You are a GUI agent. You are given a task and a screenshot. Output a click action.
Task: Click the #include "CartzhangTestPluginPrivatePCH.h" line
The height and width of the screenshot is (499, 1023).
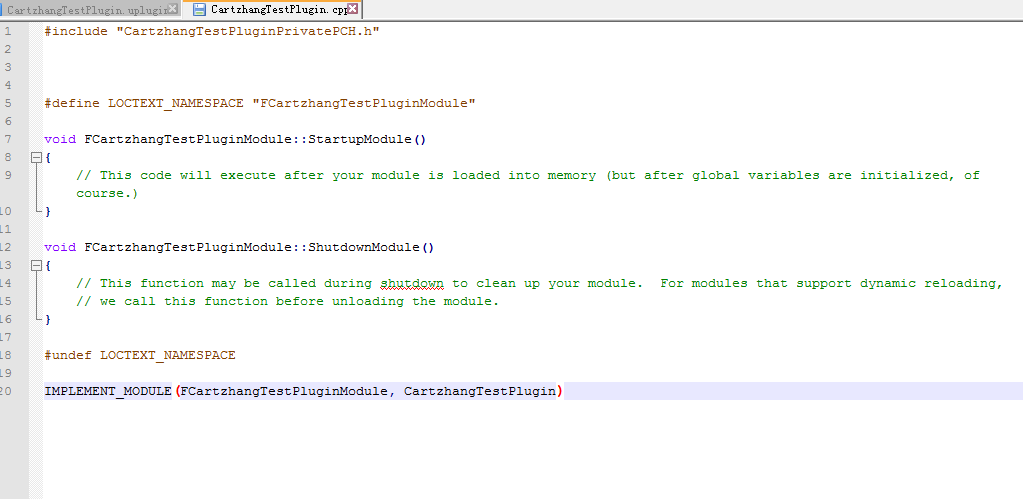(x=212, y=31)
